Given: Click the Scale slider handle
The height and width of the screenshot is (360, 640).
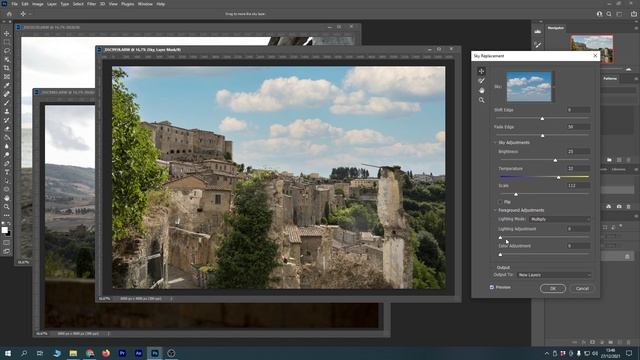Looking at the screenshot, I should coord(516,194).
